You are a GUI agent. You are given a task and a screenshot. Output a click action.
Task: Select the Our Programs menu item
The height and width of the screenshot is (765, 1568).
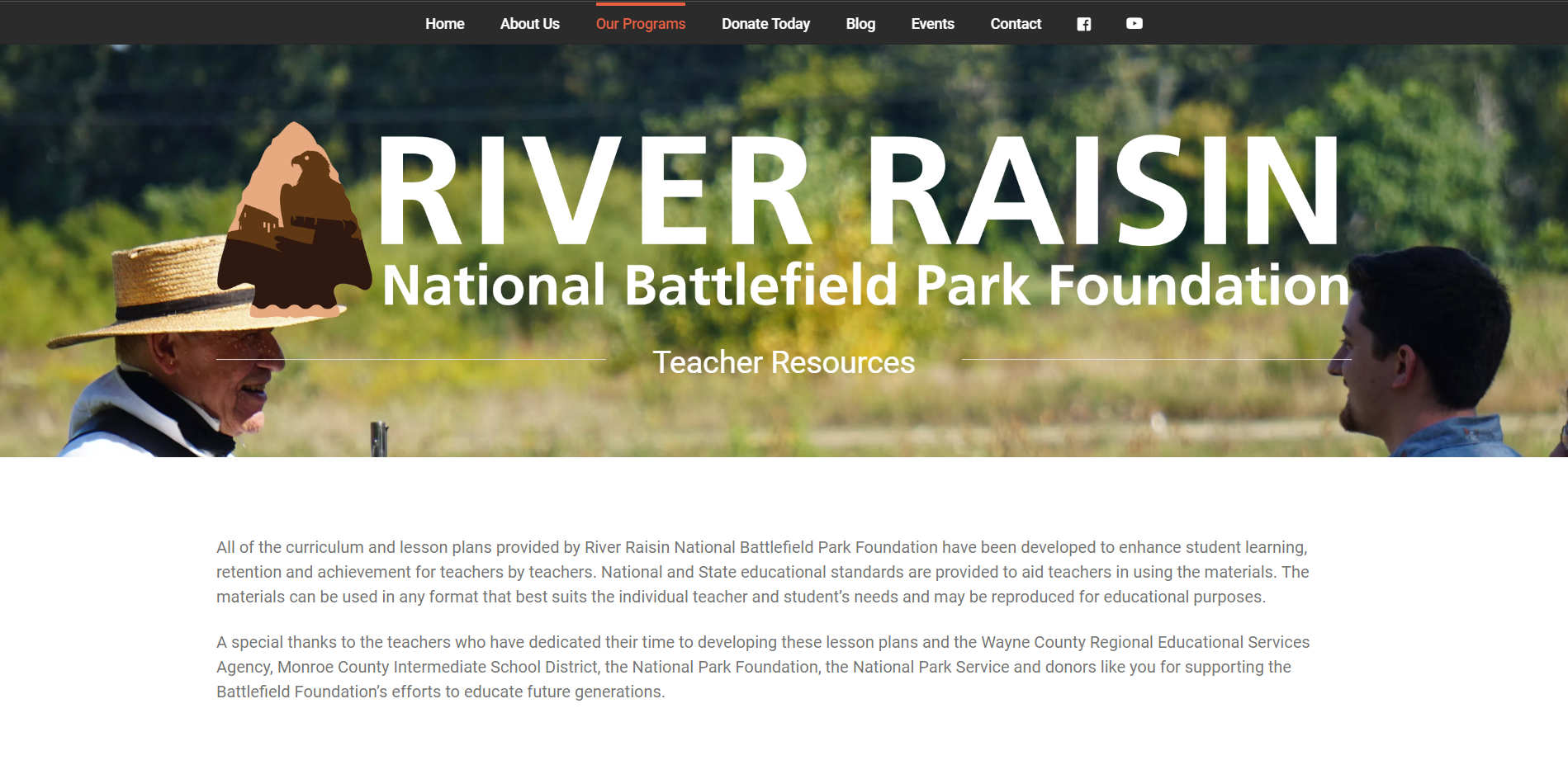[x=641, y=24]
